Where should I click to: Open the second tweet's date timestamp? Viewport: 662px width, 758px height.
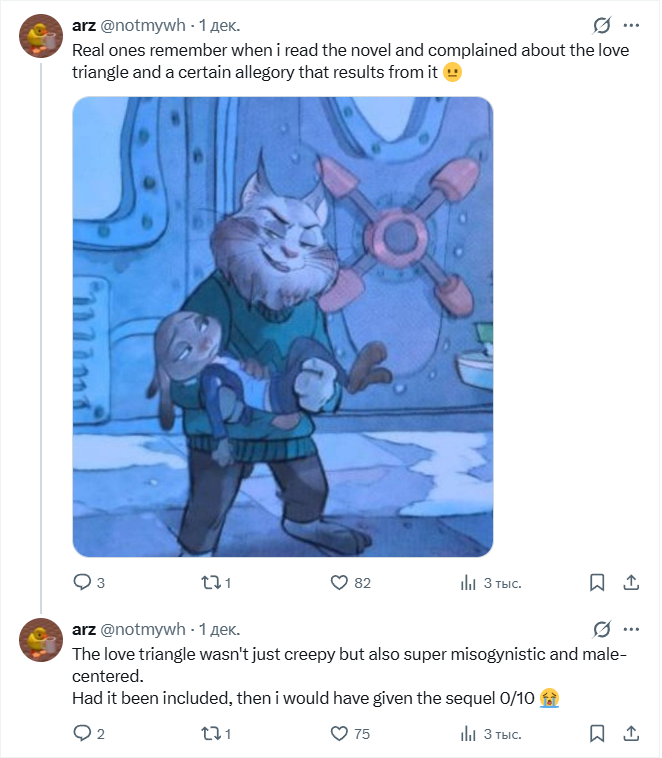coord(220,629)
